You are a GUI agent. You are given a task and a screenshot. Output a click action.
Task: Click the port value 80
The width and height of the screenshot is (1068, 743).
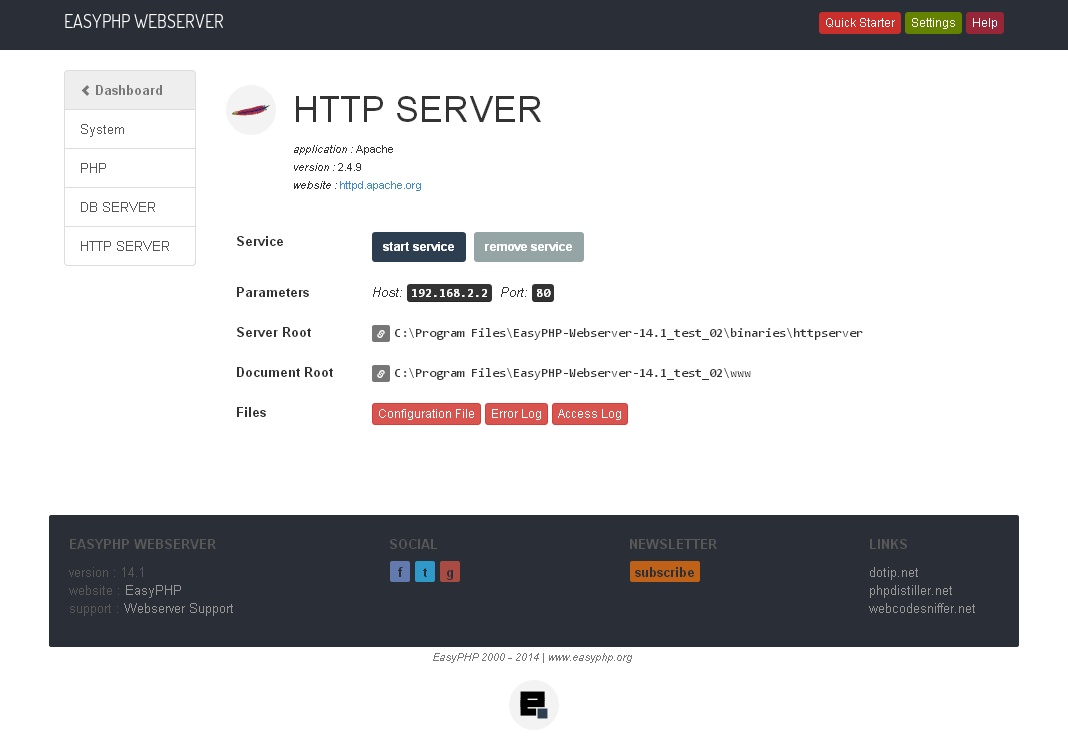click(543, 293)
